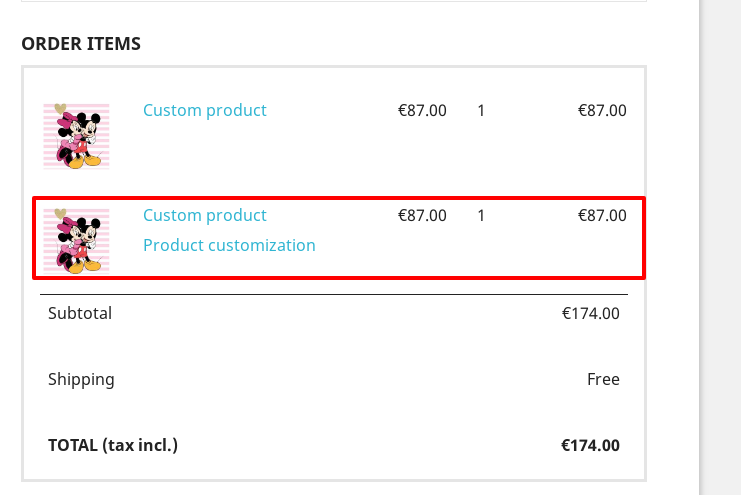Click the first item's quantity value
The width and height of the screenshot is (741, 495).
481,110
